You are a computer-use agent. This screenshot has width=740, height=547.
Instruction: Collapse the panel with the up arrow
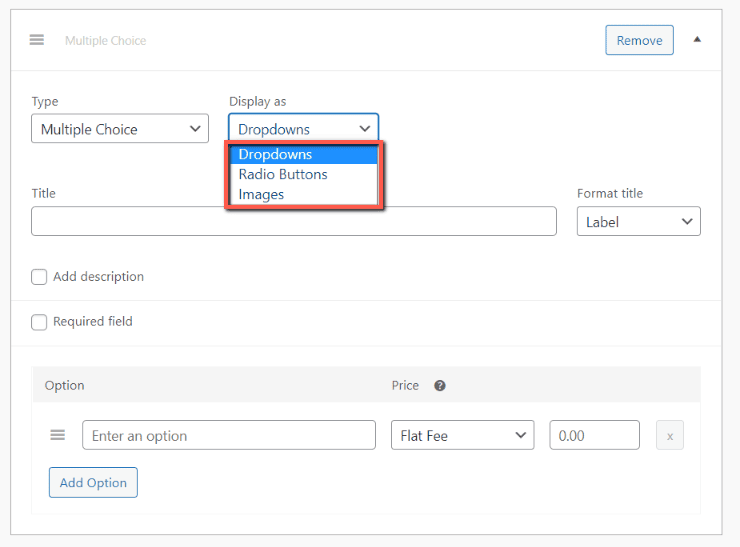(x=697, y=40)
